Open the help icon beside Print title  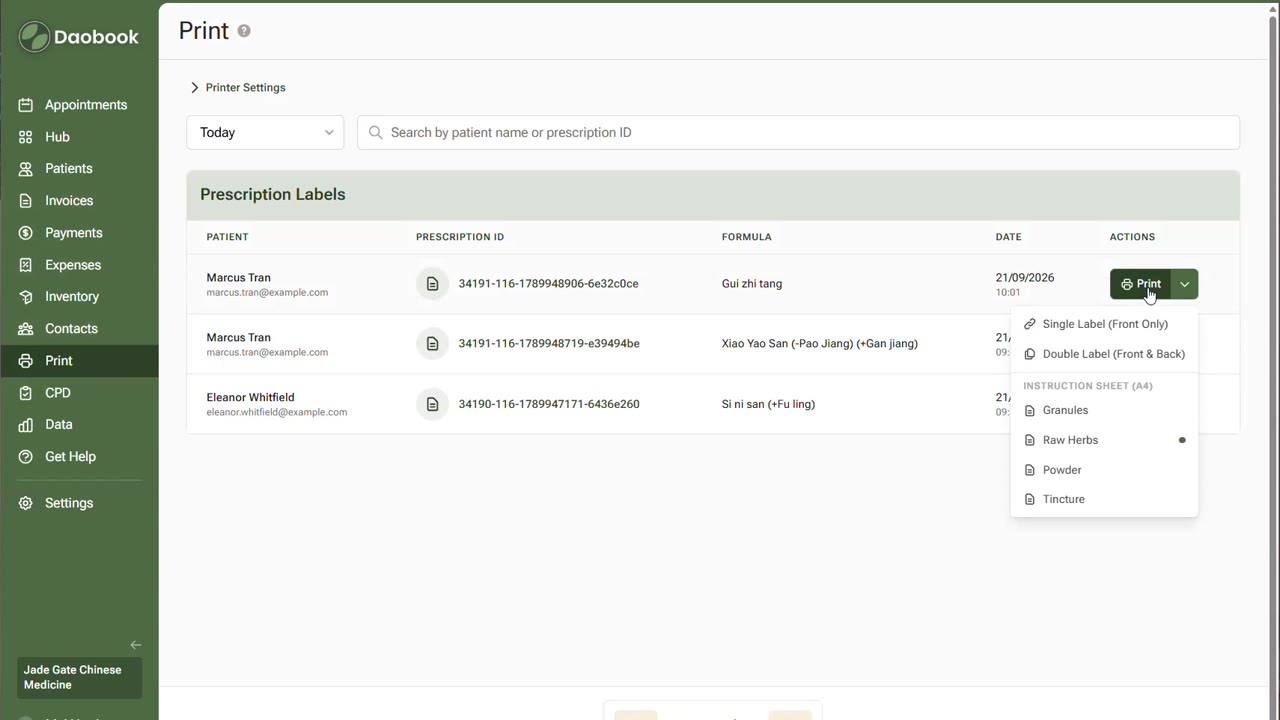tap(244, 31)
